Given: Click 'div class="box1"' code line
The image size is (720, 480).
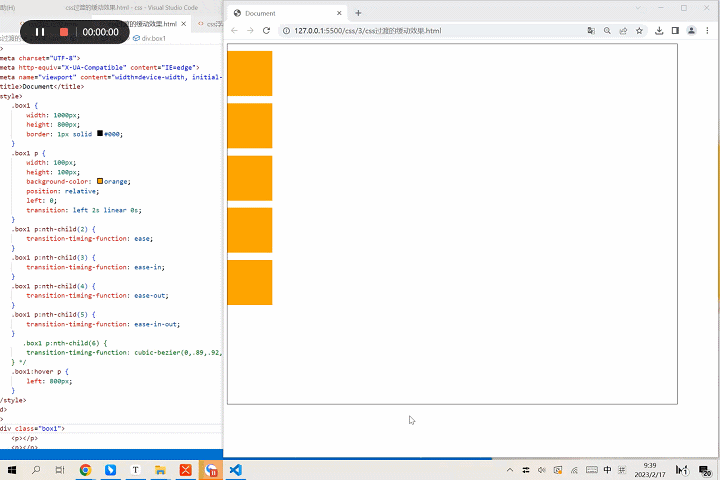Looking at the screenshot, I should click(x=32, y=428).
